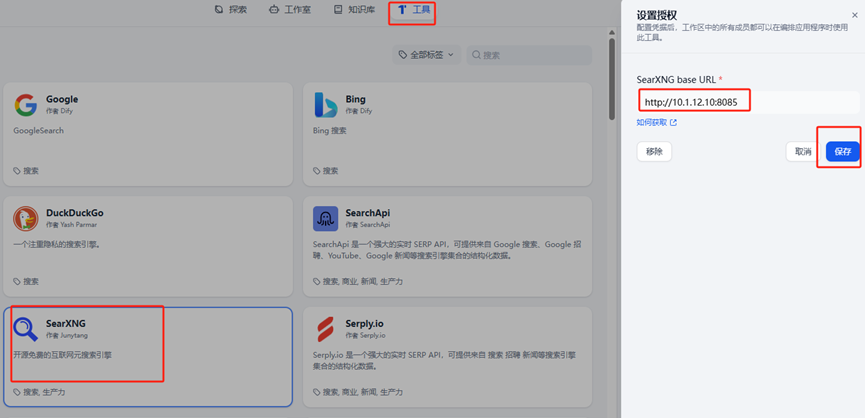The width and height of the screenshot is (865, 418).
Task: Click the Serply.io red icon
Action: coord(325,329)
